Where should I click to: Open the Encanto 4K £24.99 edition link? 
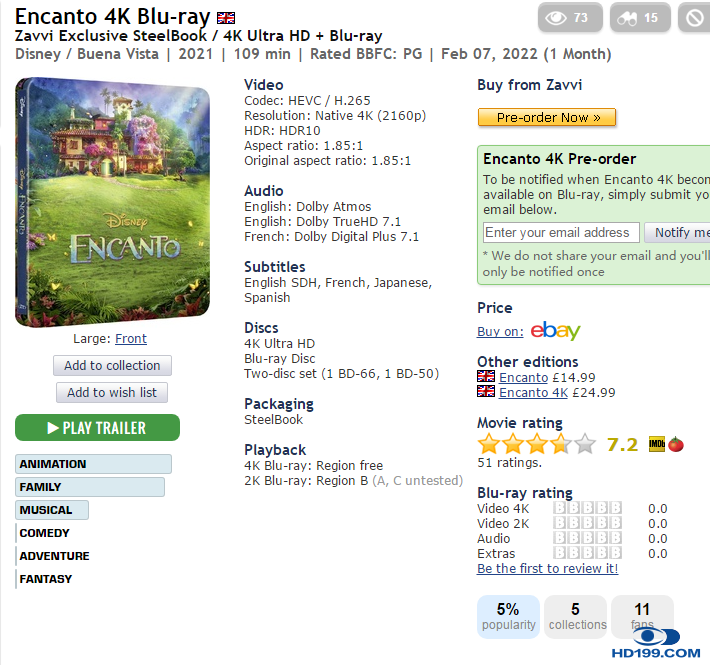[534, 392]
